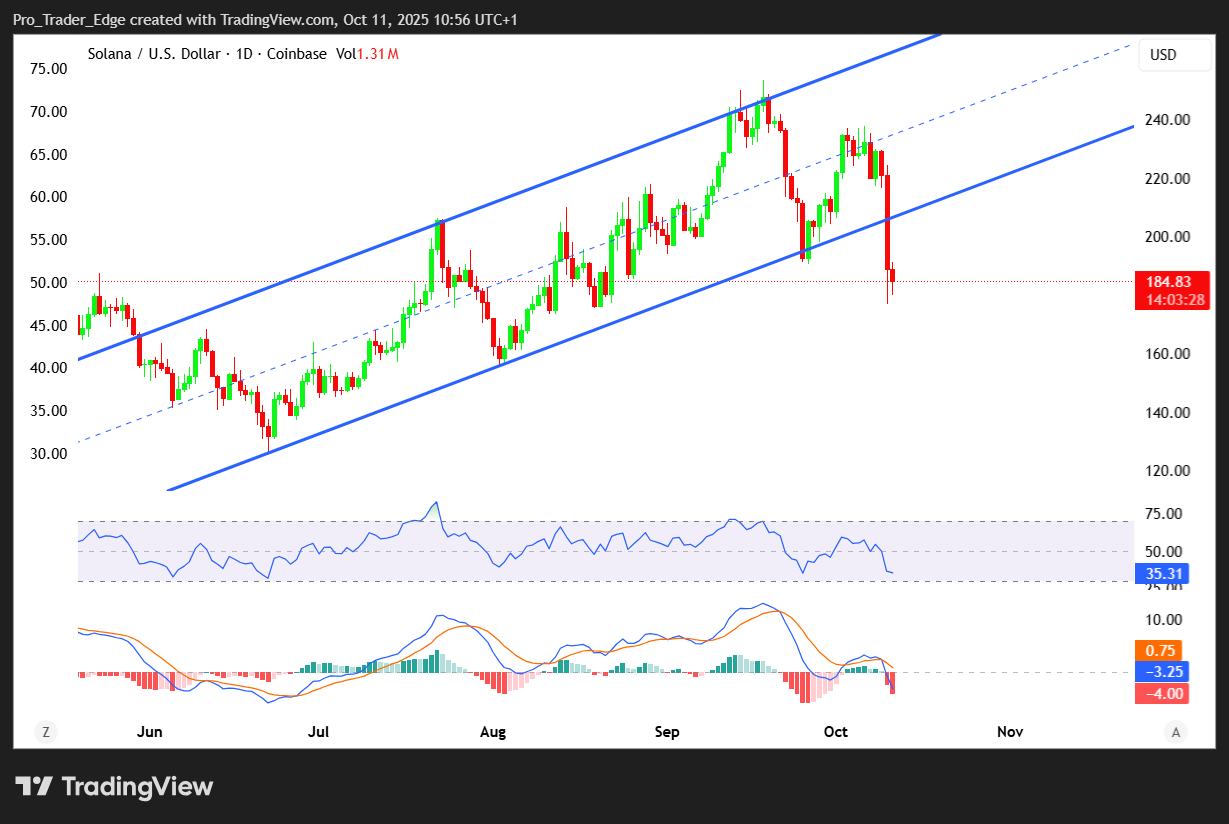Image resolution: width=1229 pixels, height=824 pixels.
Task: Click the 240.00 level on price axis
Action: pos(1166,120)
